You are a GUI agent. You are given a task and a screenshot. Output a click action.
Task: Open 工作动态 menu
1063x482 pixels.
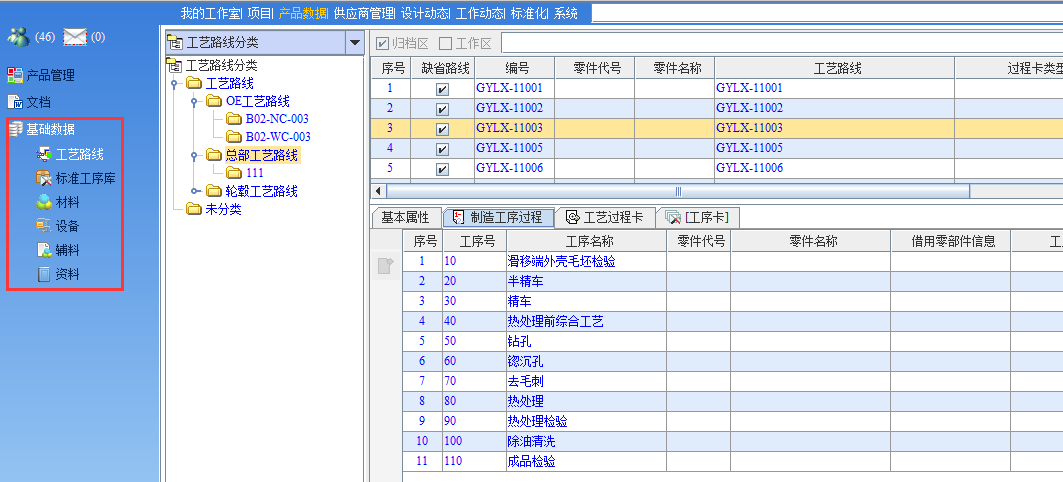tap(480, 13)
